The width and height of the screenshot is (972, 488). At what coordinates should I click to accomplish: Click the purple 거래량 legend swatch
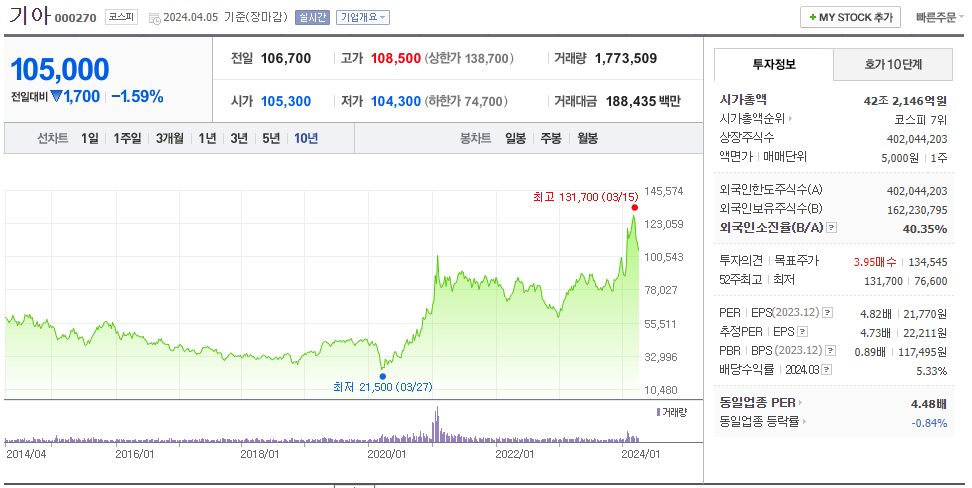pyautogui.click(x=658, y=412)
